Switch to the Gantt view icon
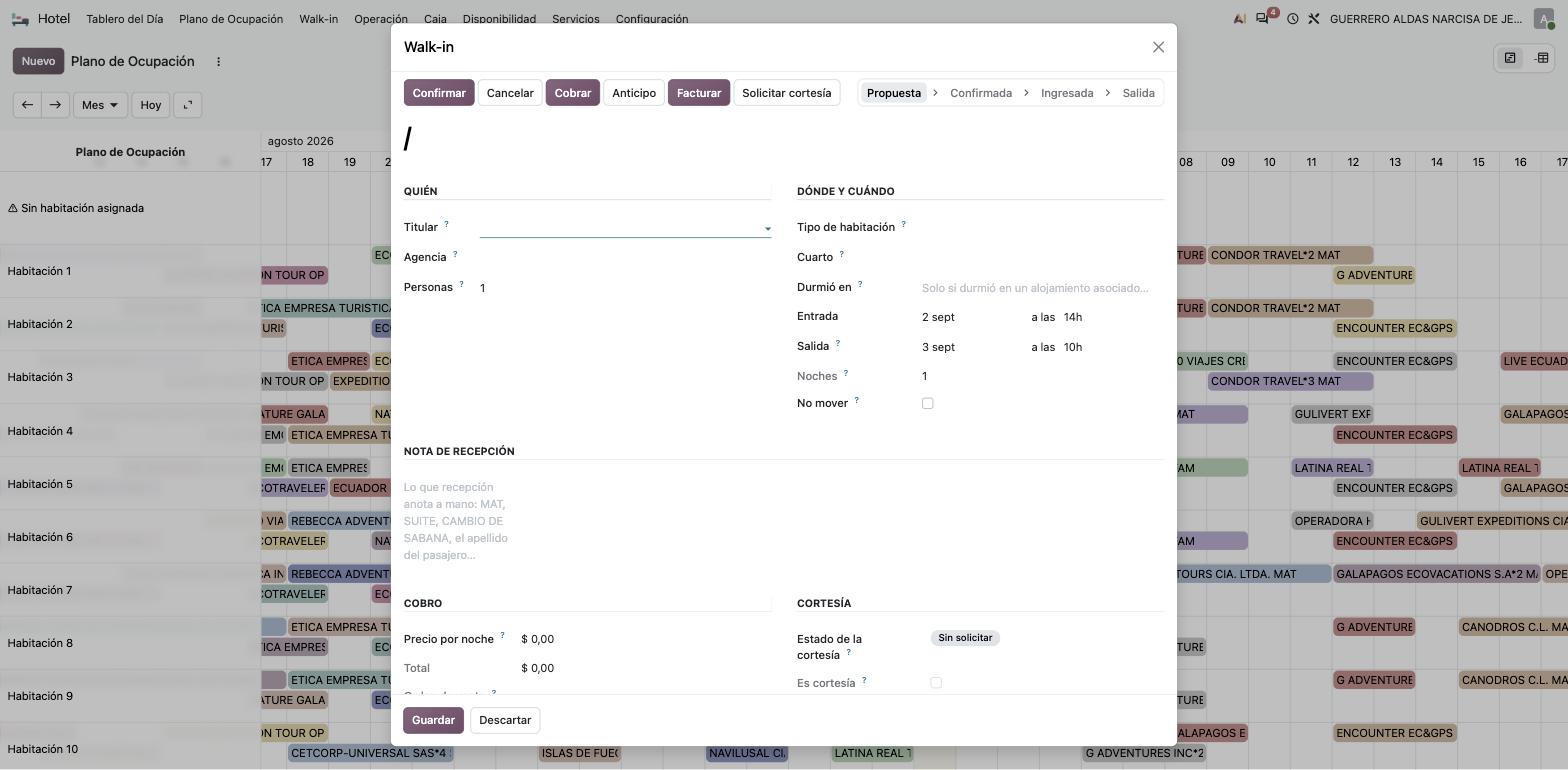Image resolution: width=1568 pixels, height=770 pixels. 1510,58
